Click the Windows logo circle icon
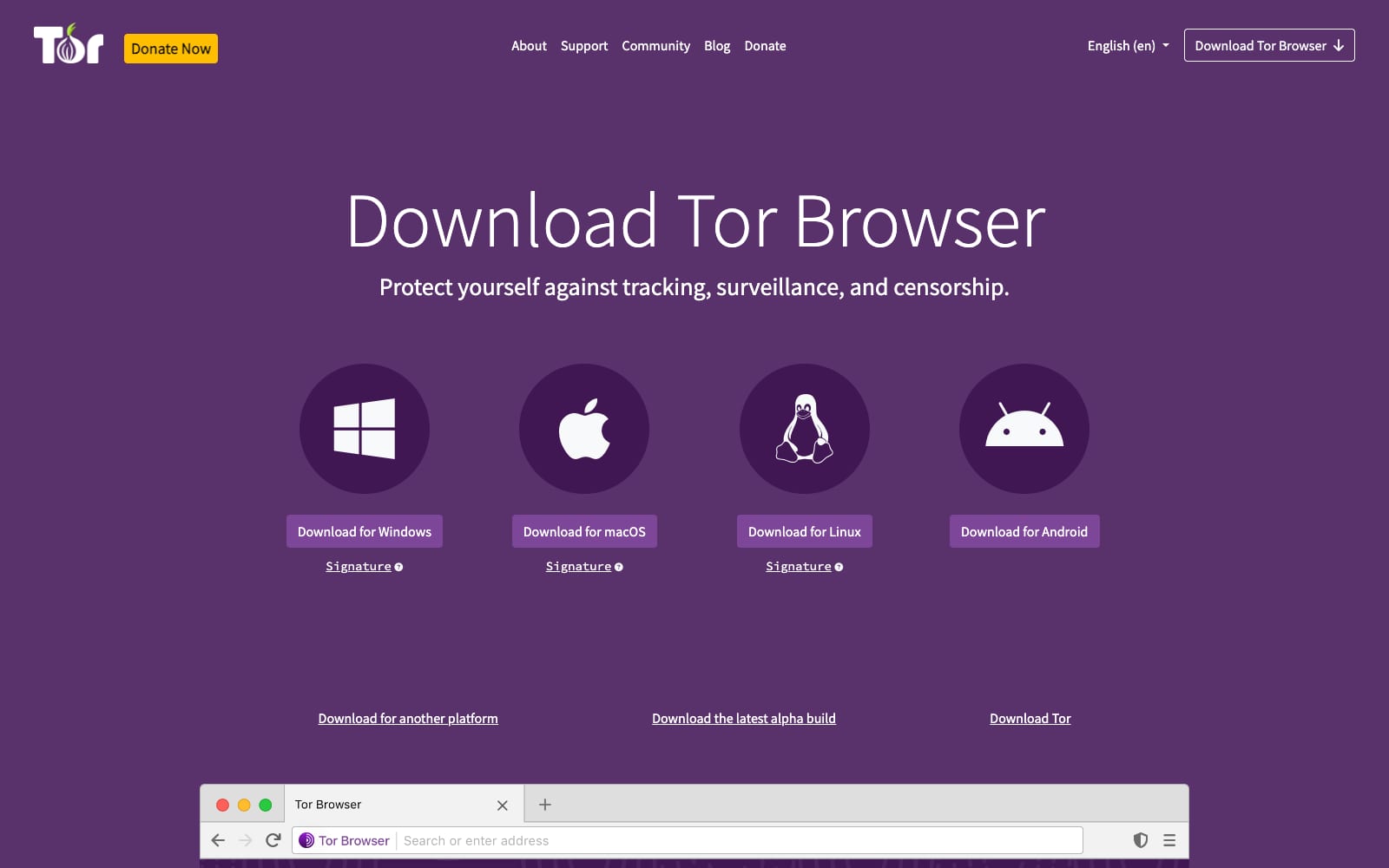The height and width of the screenshot is (868, 1389). coord(365,429)
